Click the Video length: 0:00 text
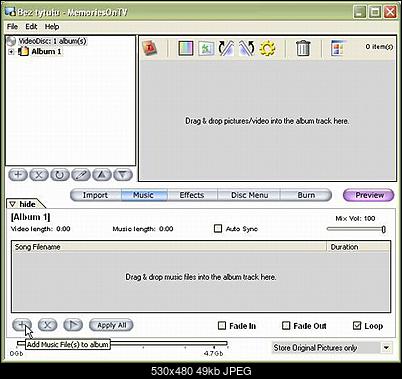 pos(40,229)
